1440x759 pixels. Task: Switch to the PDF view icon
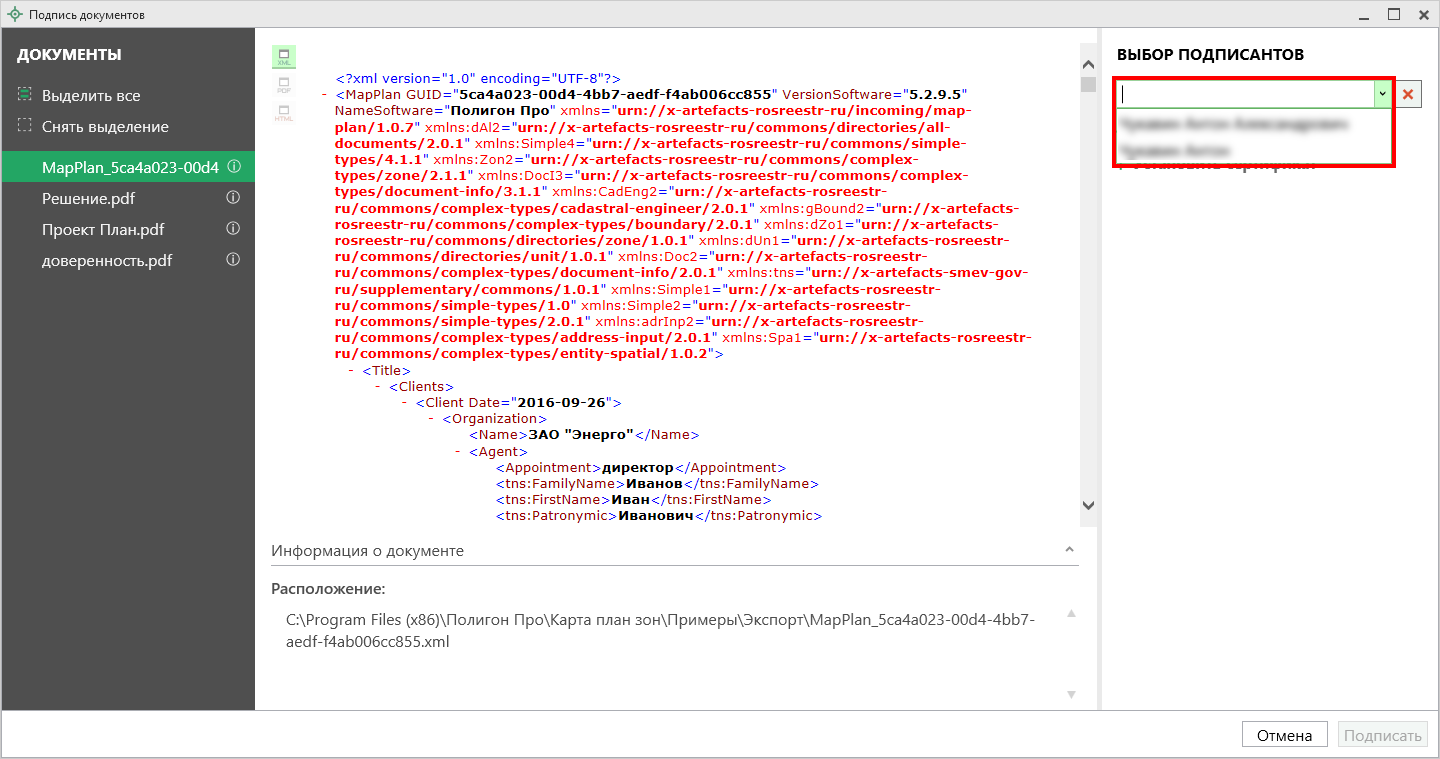click(284, 85)
